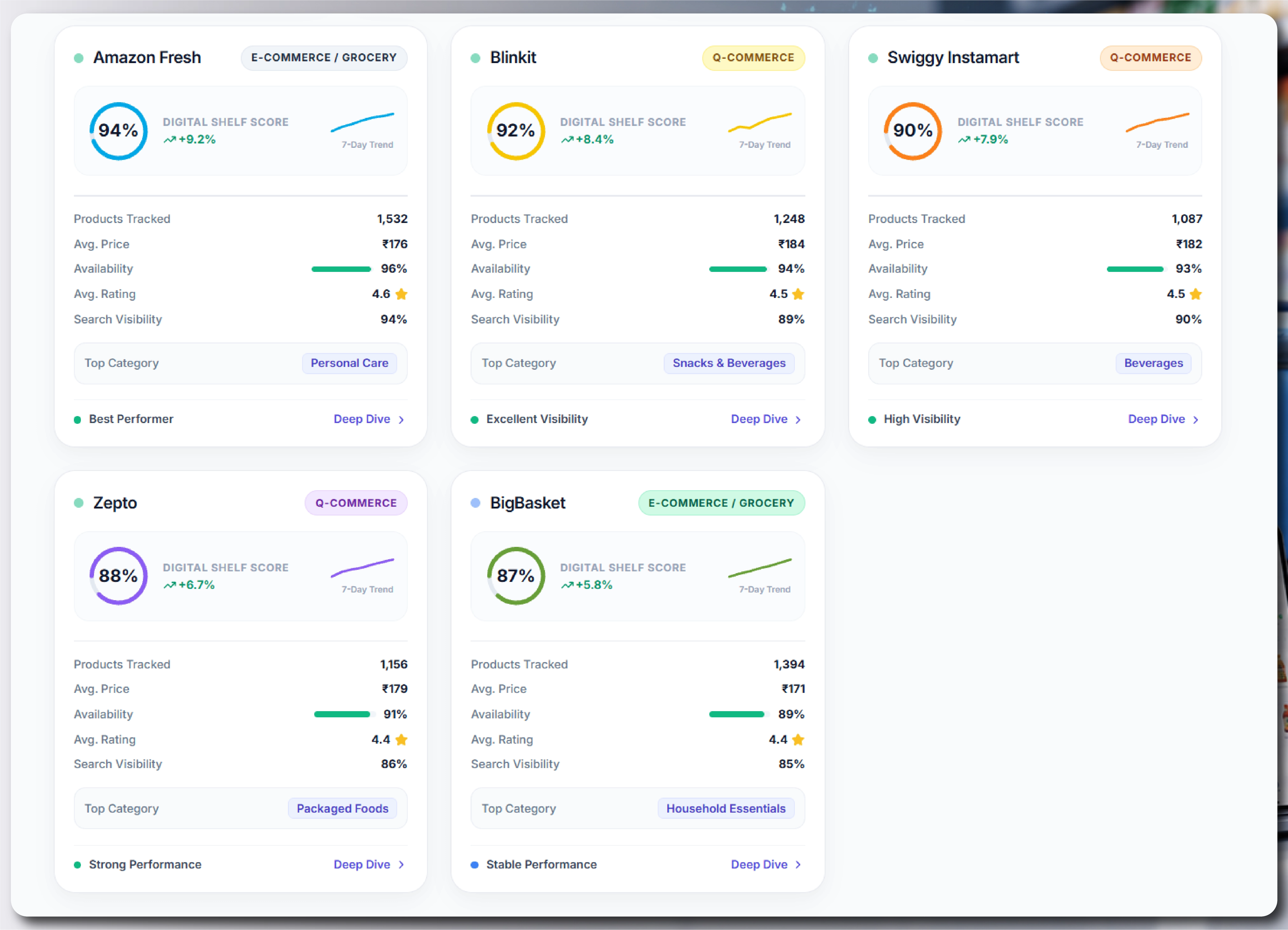This screenshot has height=930, width=1288.
Task: Click Blinkit 7-Day Trend sparkline
Action: coord(760,122)
